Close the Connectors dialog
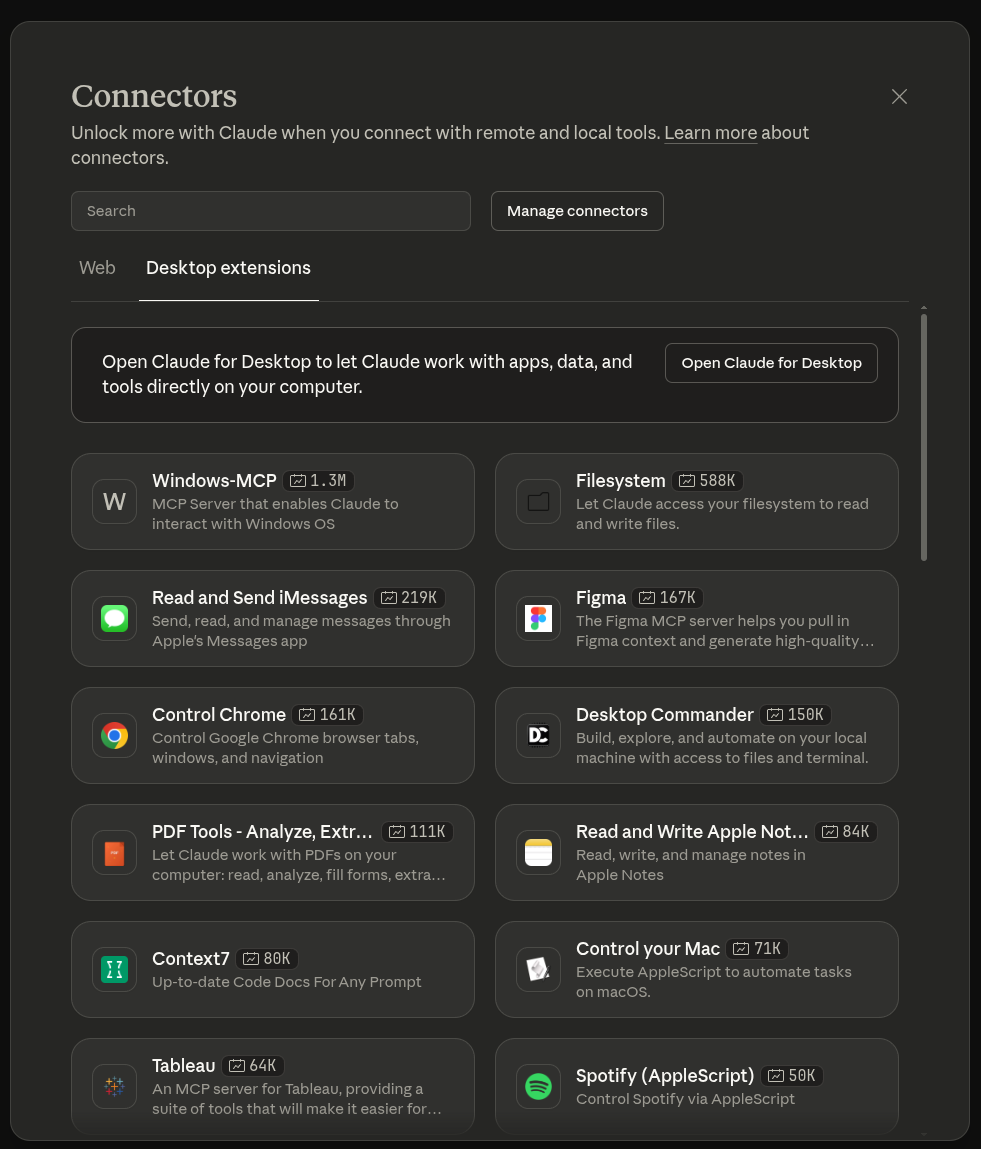 pyautogui.click(x=899, y=96)
